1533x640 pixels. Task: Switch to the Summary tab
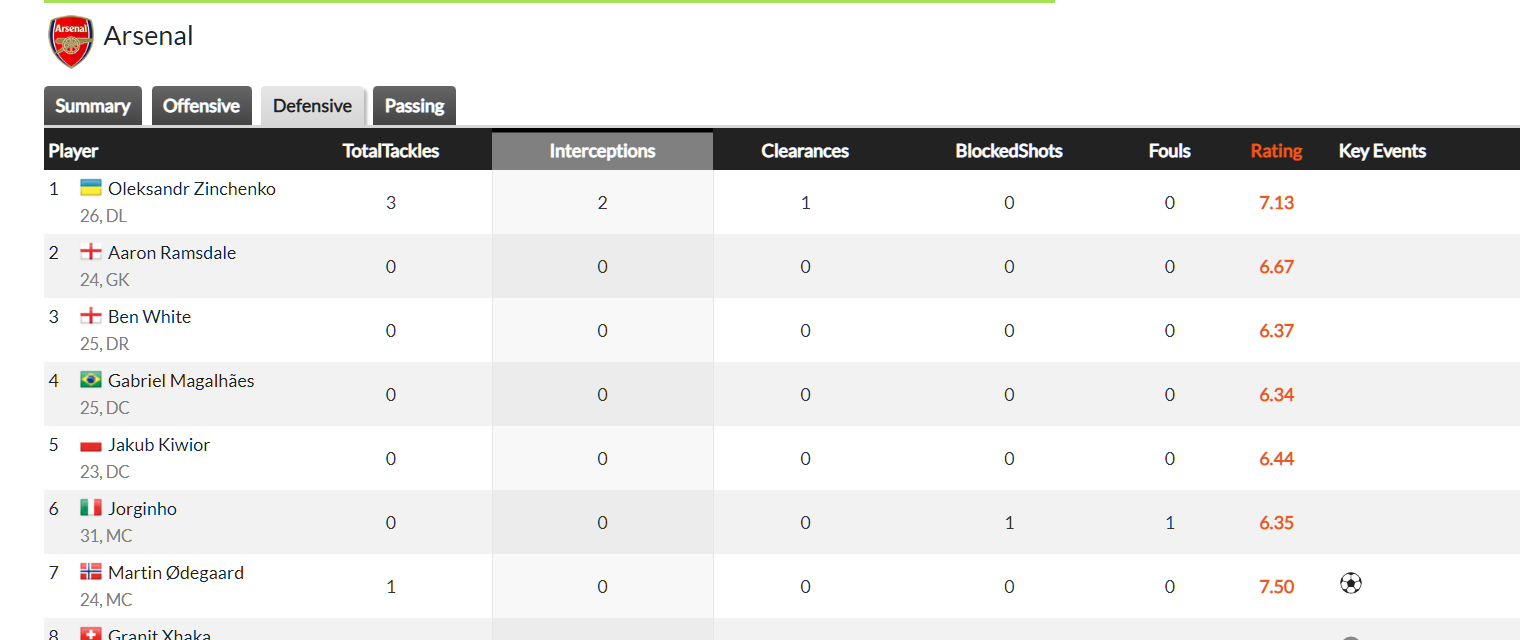pos(93,106)
